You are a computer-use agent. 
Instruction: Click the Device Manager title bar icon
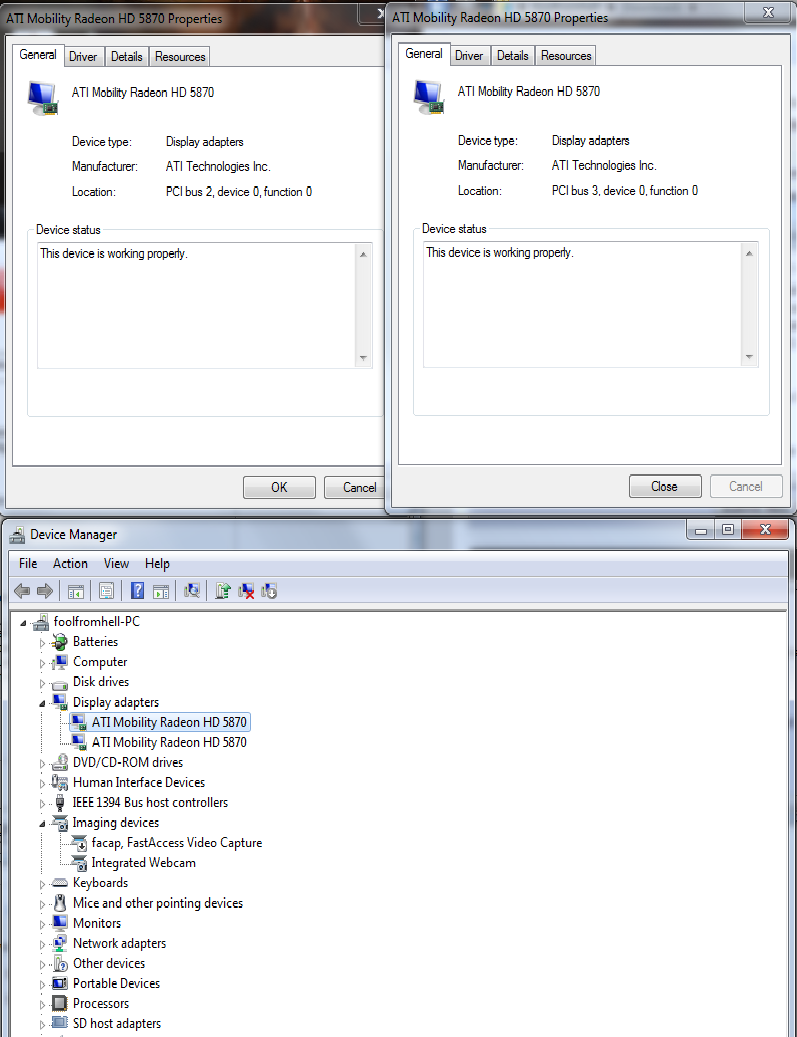tap(17, 534)
